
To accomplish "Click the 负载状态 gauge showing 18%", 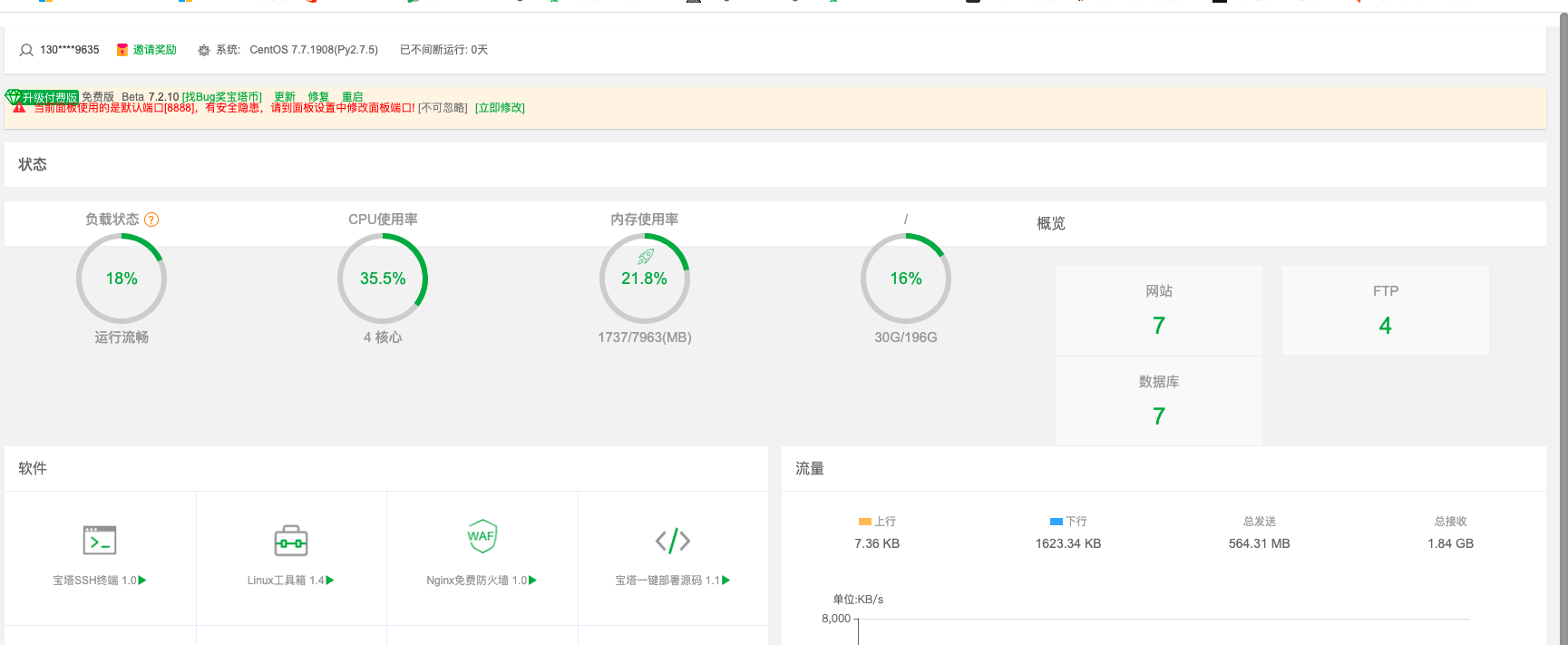I will (122, 279).
